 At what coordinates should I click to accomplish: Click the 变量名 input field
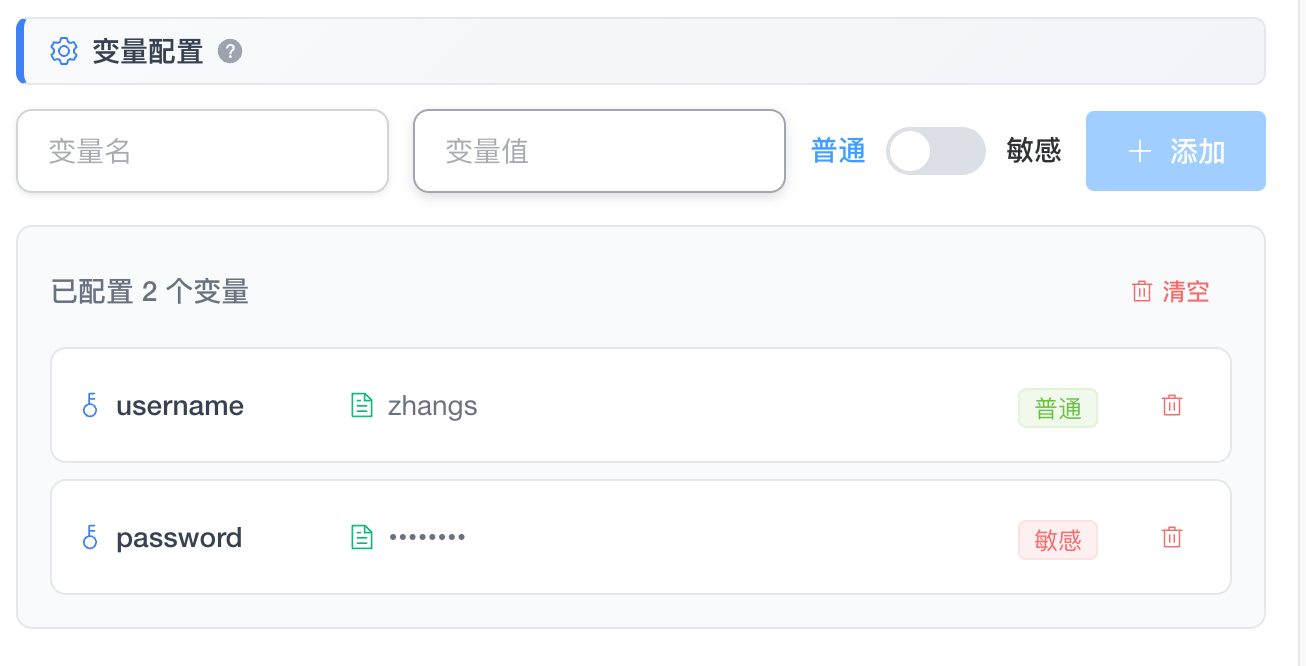[x=200, y=151]
